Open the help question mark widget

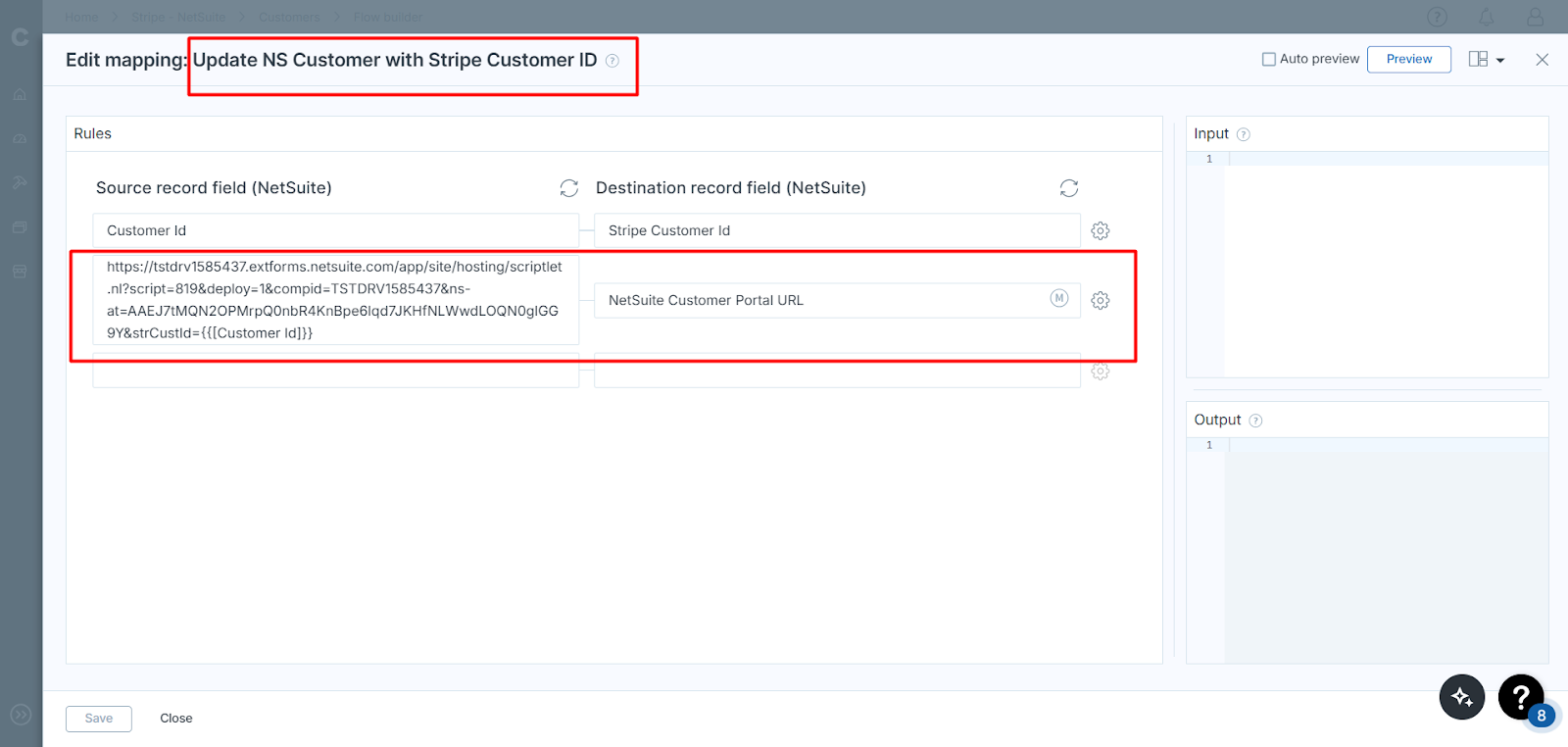coord(1520,697)
